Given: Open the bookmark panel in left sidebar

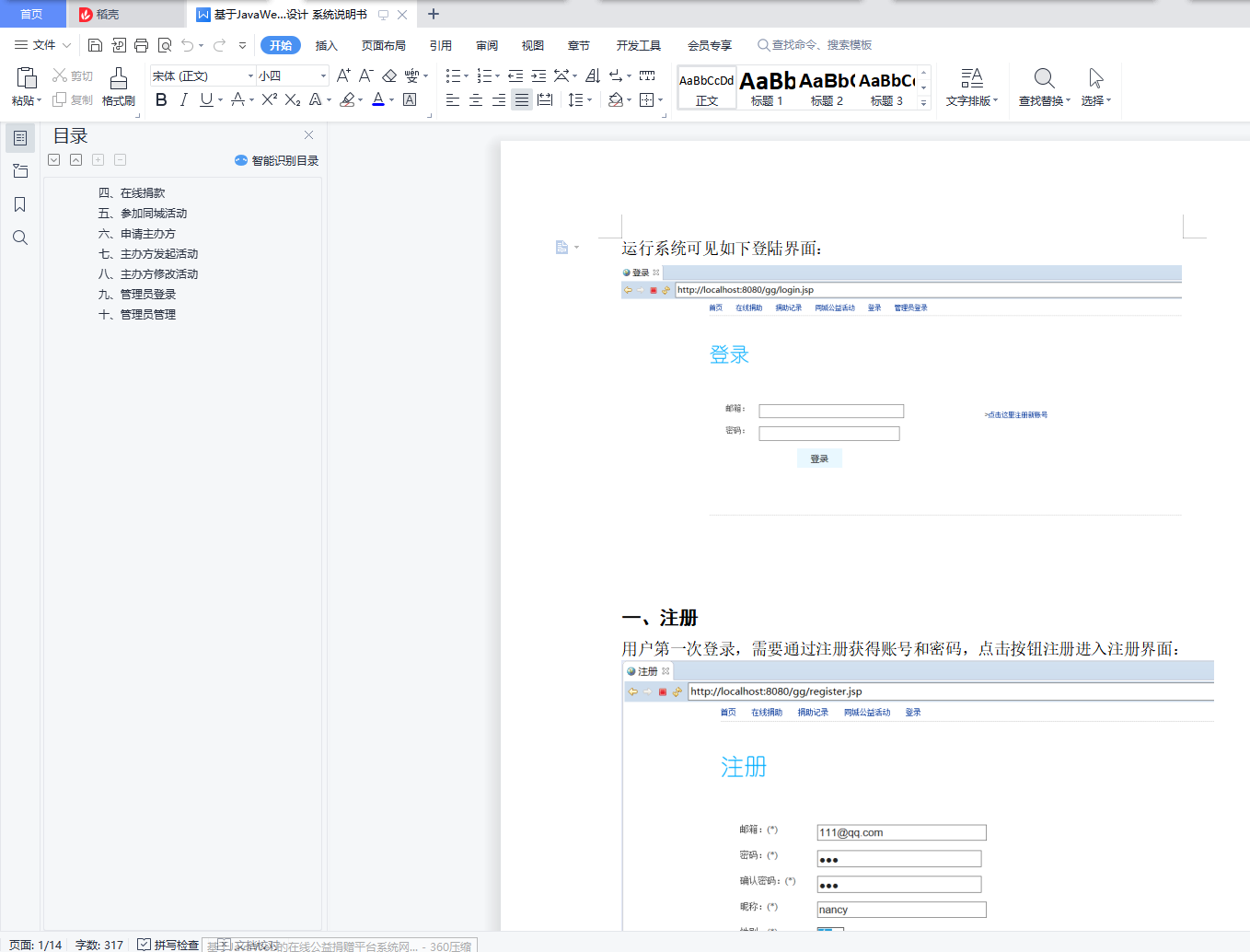Looking at the screenshot, I should [x=20, y=204].
